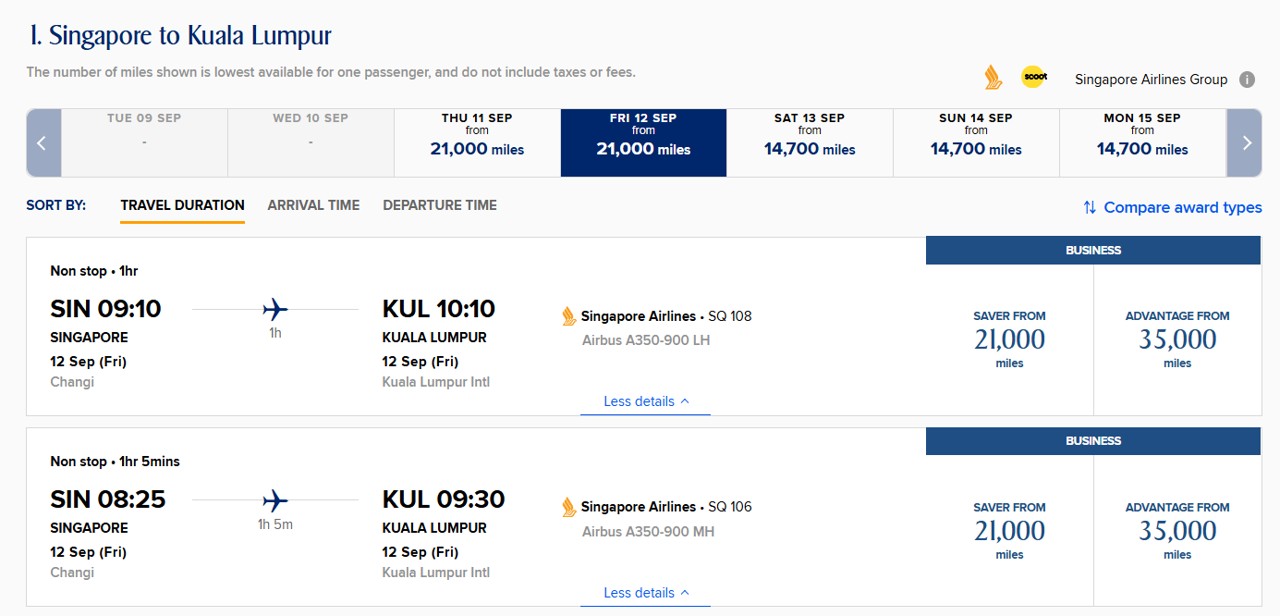Collapse details for flight SQ 108
The height and width of the screenshot is (616, 1280).
coord(645,402)
